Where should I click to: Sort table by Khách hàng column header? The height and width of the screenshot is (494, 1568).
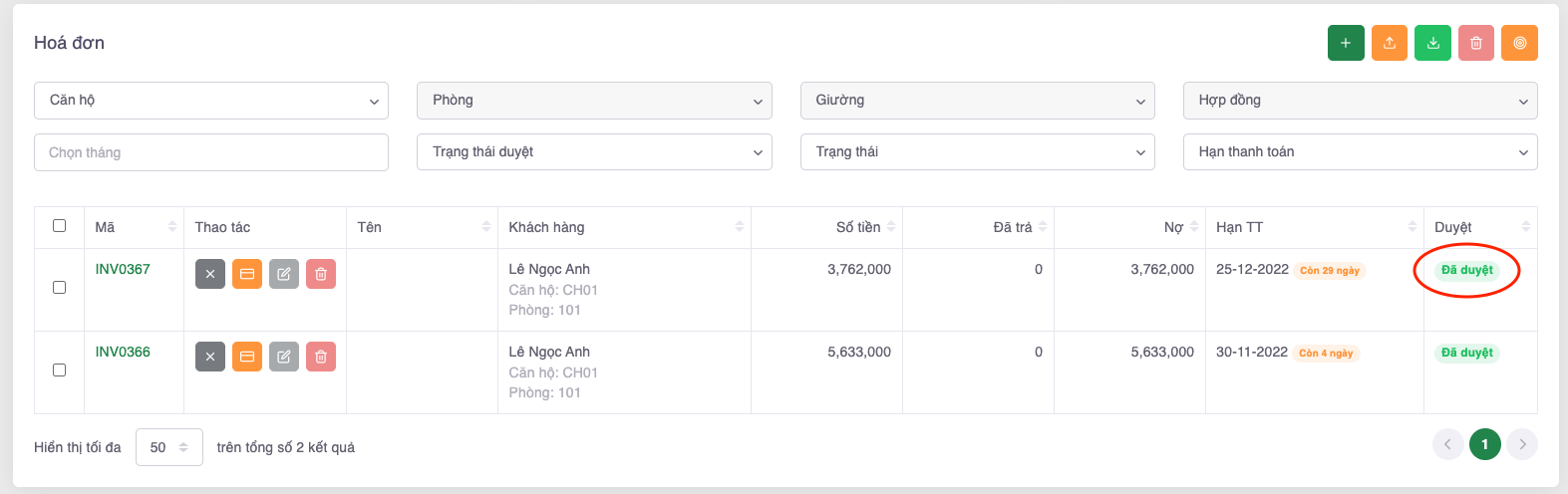point(546,227)
